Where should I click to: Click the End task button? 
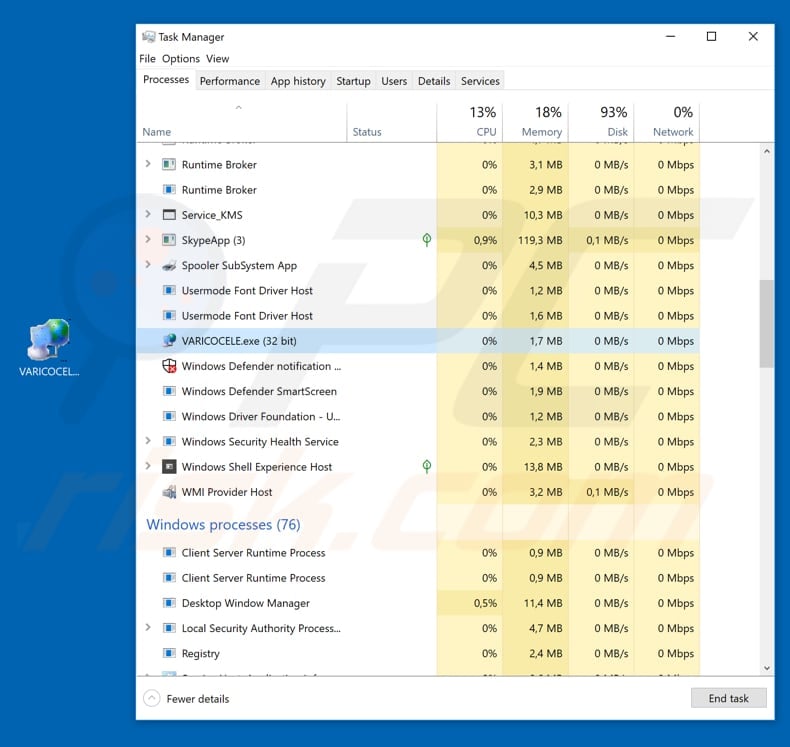(729, 698)
